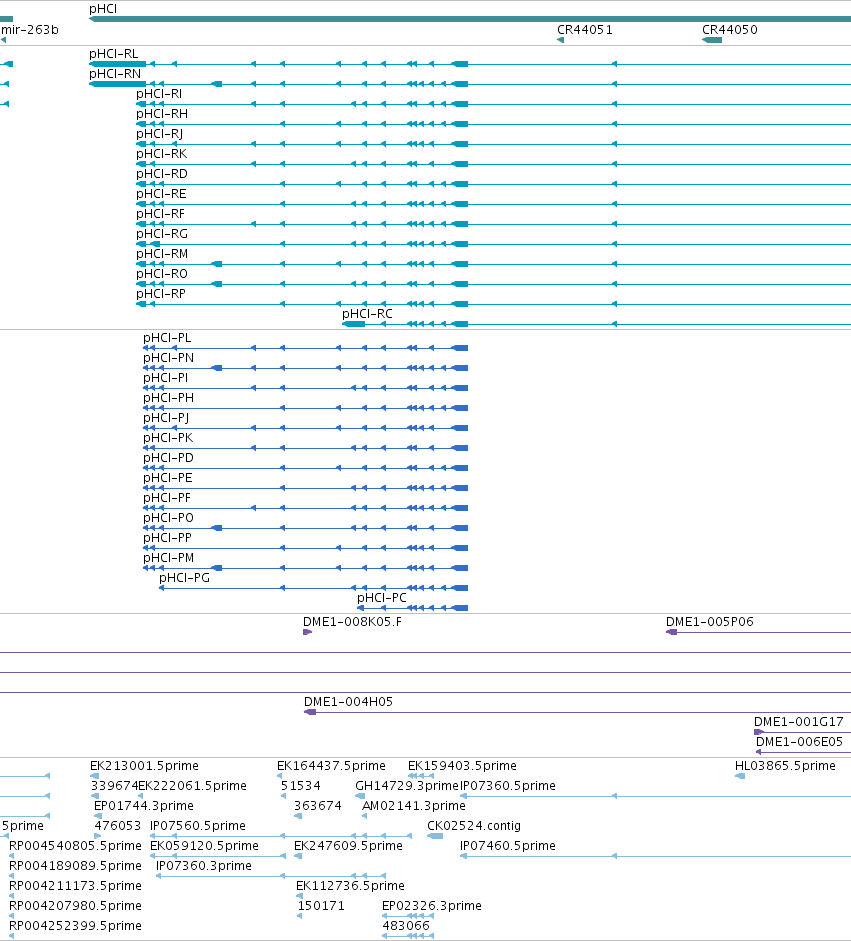
Task: Click the HL03865.5prime EST label
Action: pyautogui.click(x=786, y=766)
